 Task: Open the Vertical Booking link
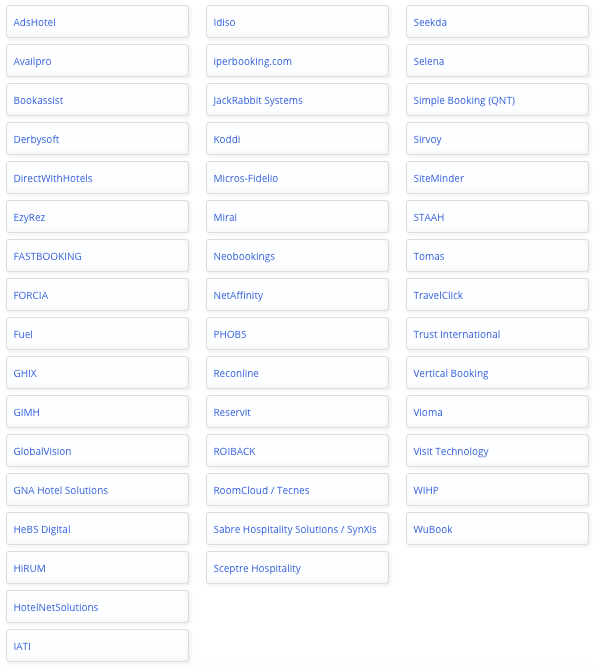(x=497, y=373)
